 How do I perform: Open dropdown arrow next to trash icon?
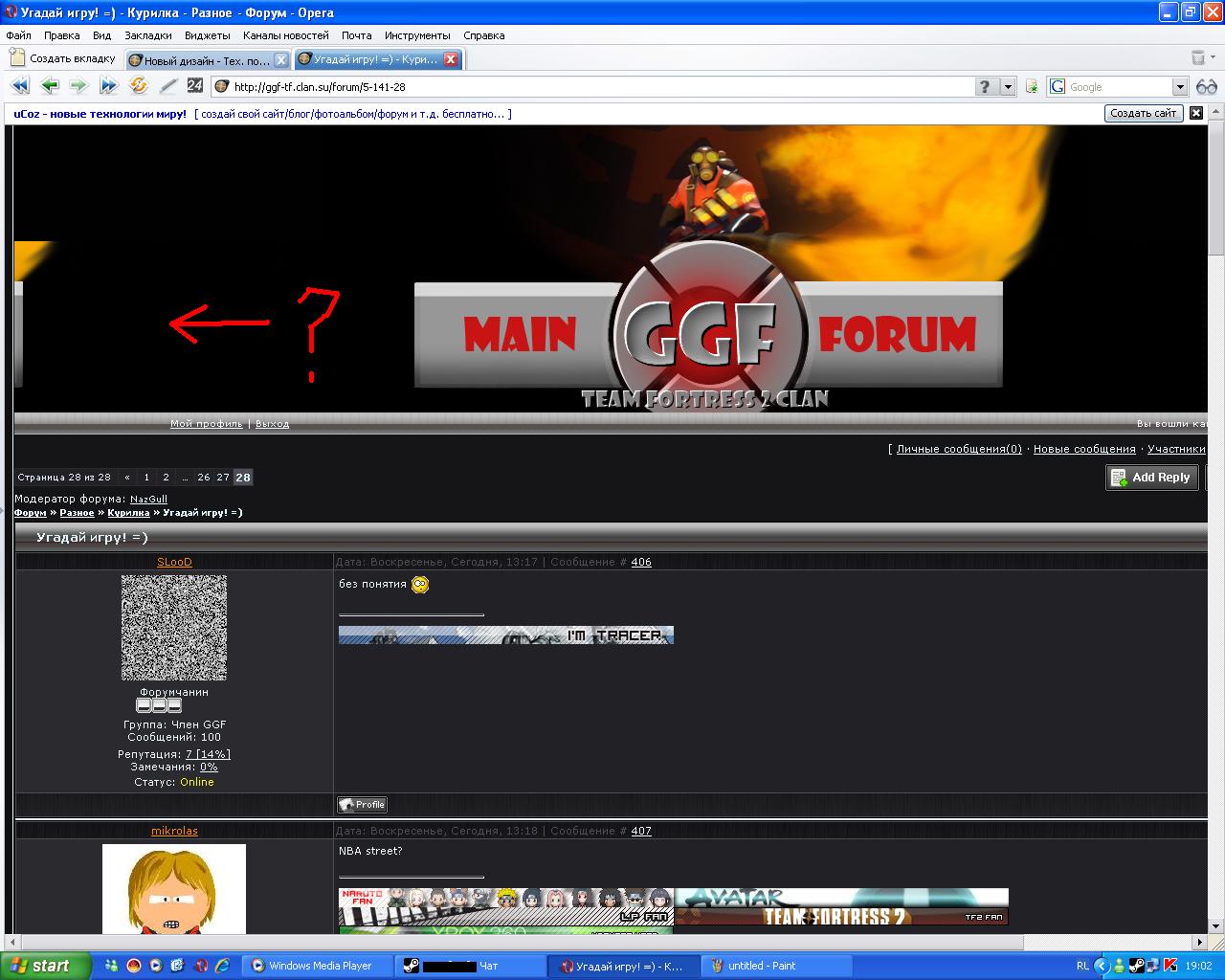[x=1212, y=58]
